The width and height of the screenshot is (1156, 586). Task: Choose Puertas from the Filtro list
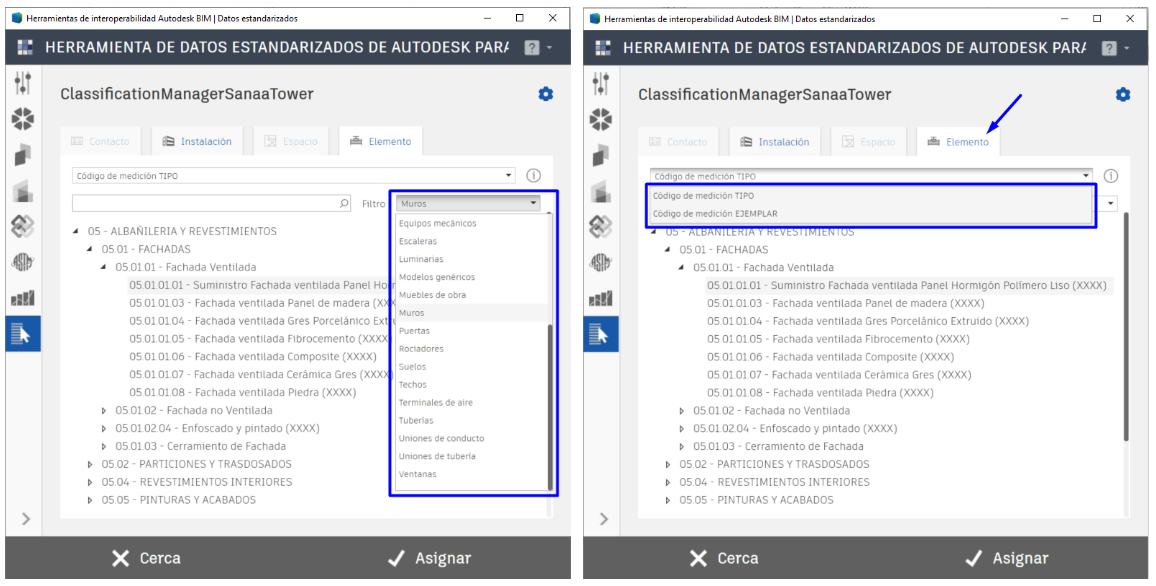point(414,331)
